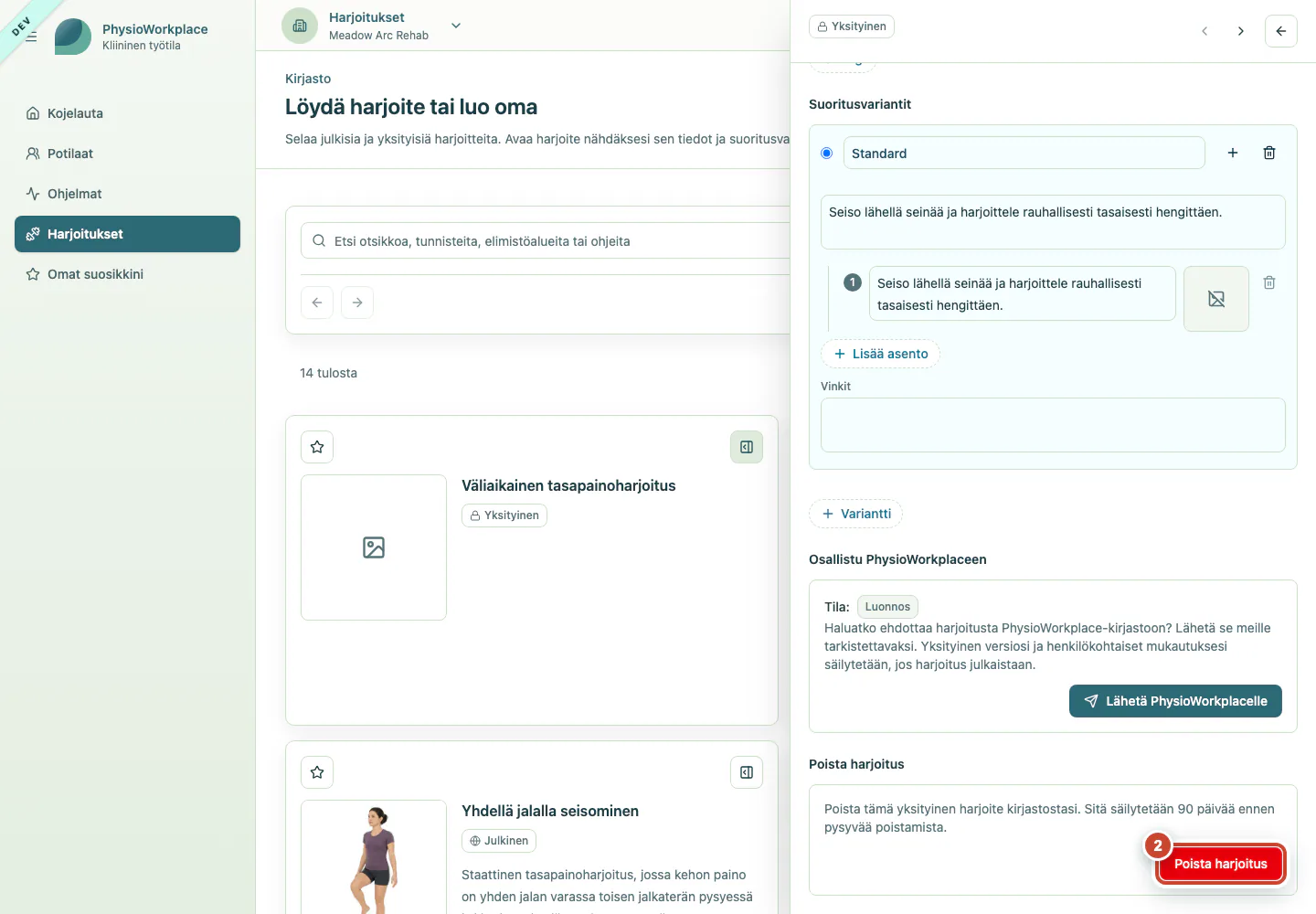Go to previous exercise in detail panel
Screen dimensions: 1316x914
coord(1205,31)
